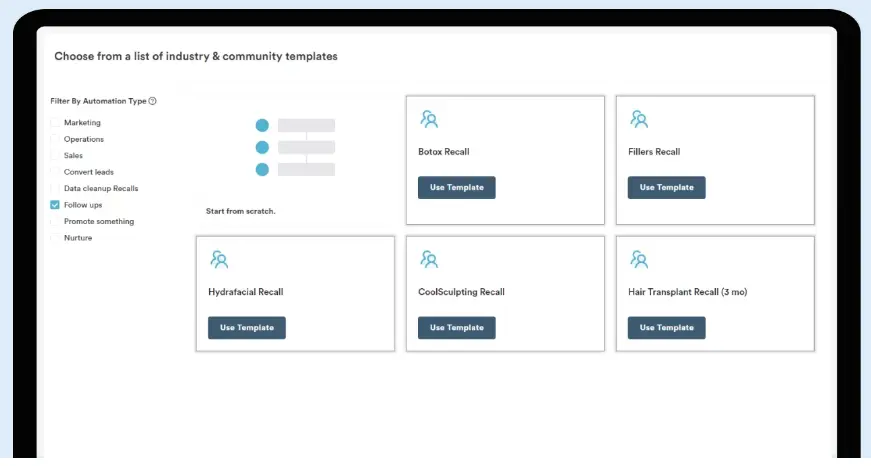Click the Hydrafacial Recall template icon

pyautogui.click(x=219, y=259)
